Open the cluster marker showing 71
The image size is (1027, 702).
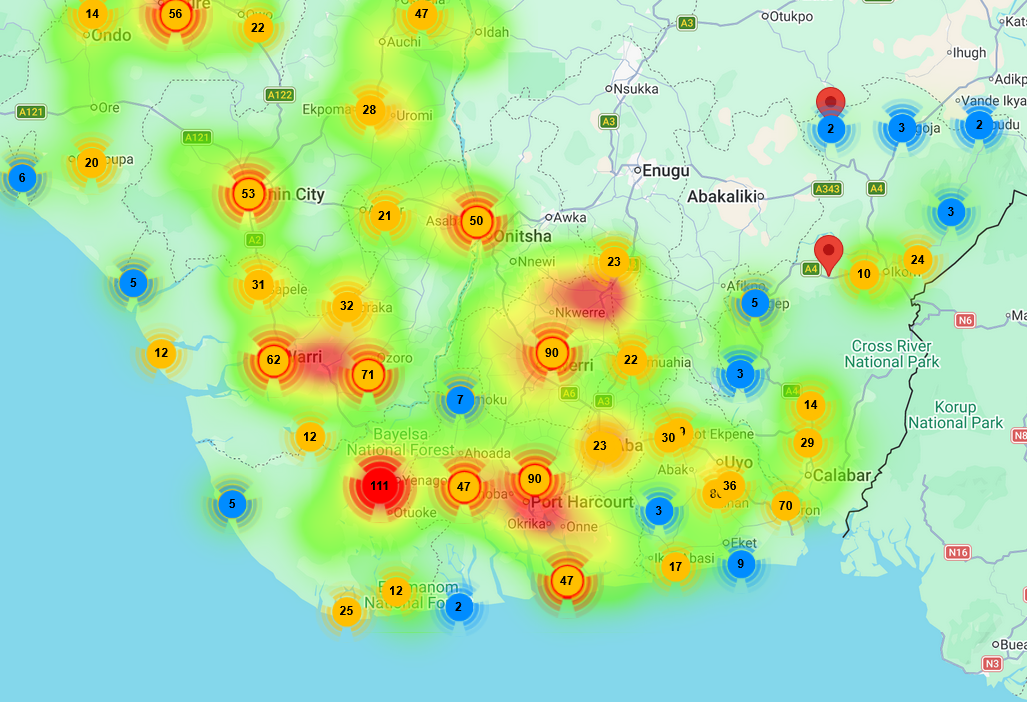(x=368, y=376)
